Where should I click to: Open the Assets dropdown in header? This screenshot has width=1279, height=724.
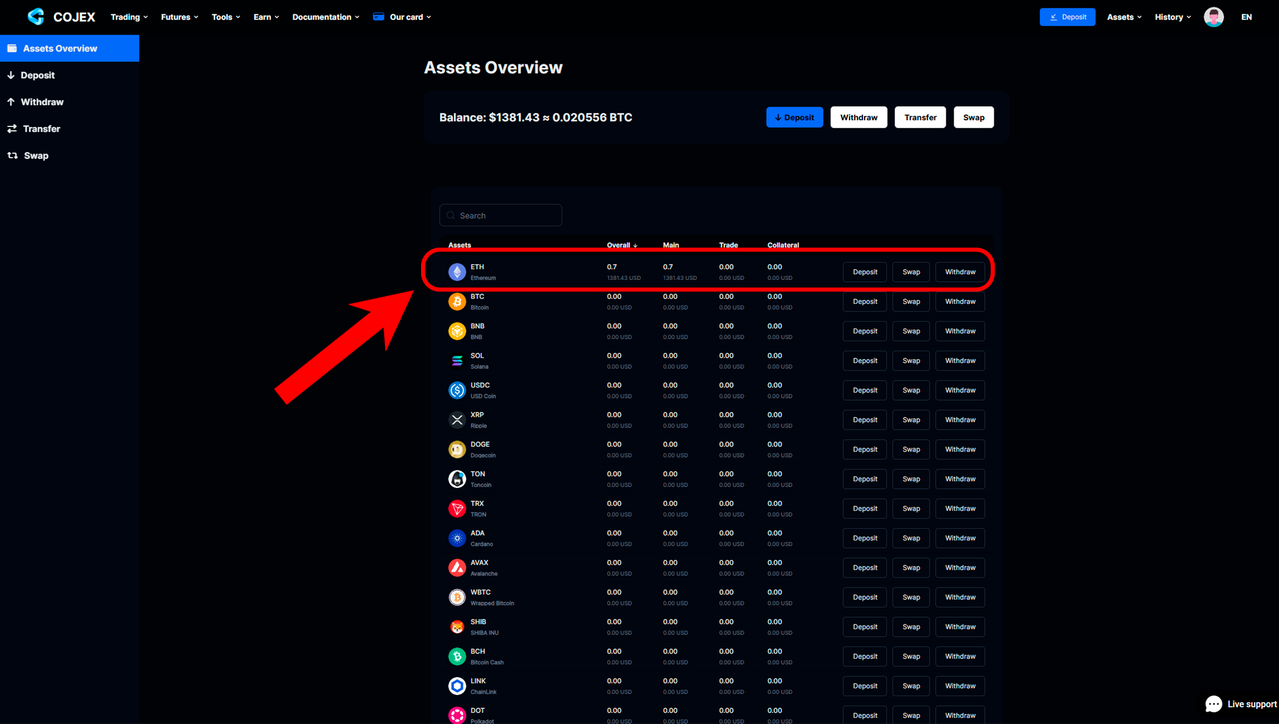tap(1124, 17)
